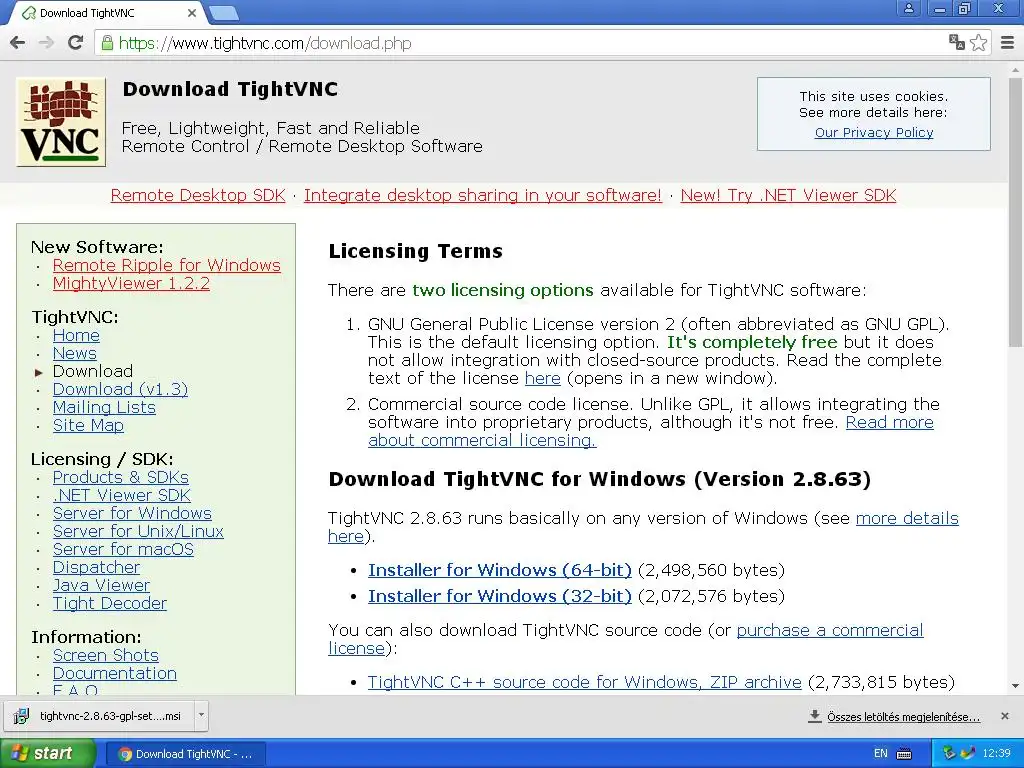Open Site Map in the sidebar

tap(88, 425)
